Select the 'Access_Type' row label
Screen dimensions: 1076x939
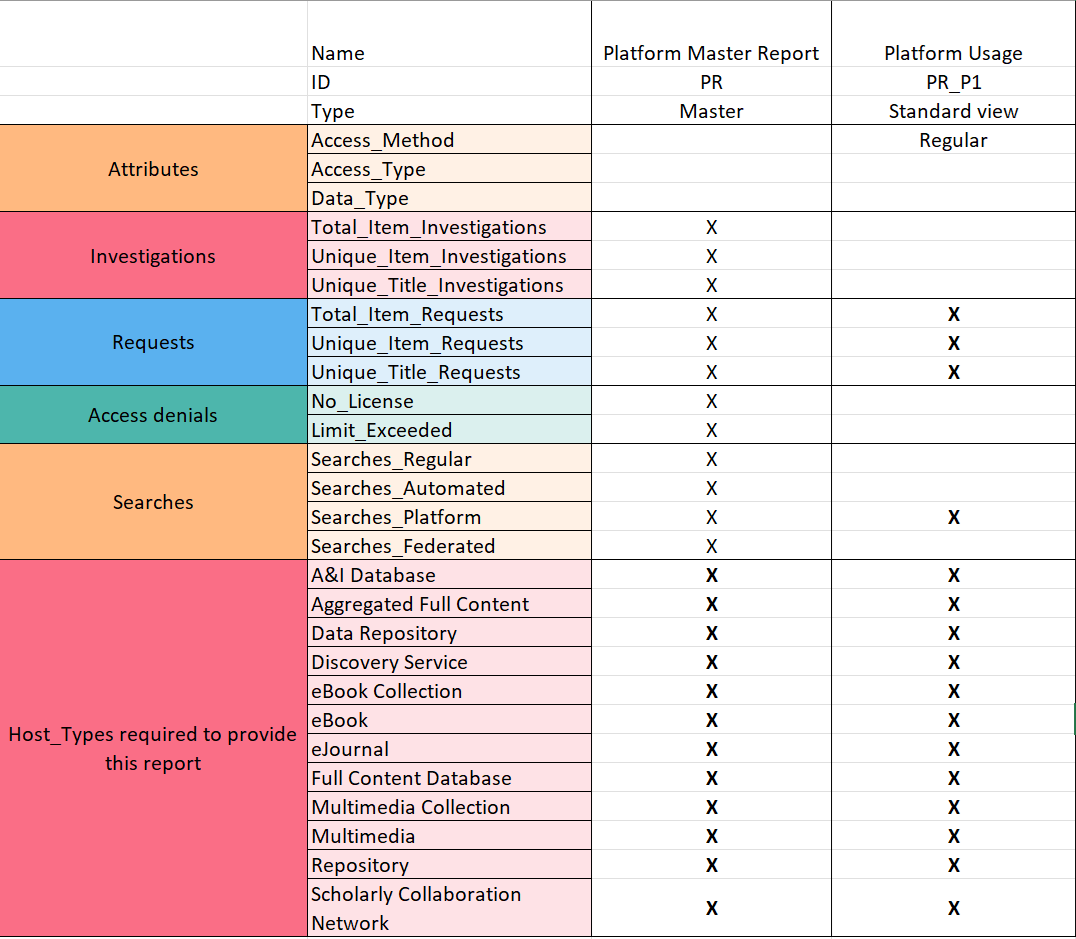[449, 168]
